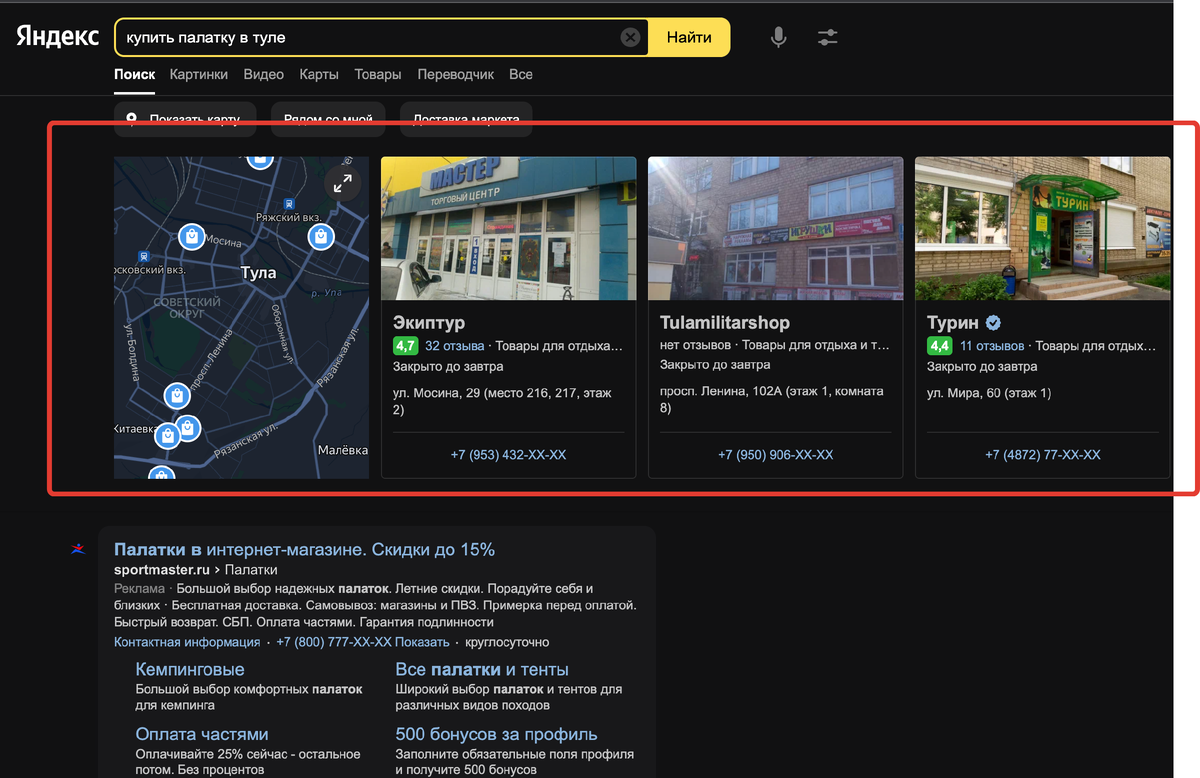1200x778 pixels.
Task: Open the Яндекс logo homepage
Action: [57, 37]
